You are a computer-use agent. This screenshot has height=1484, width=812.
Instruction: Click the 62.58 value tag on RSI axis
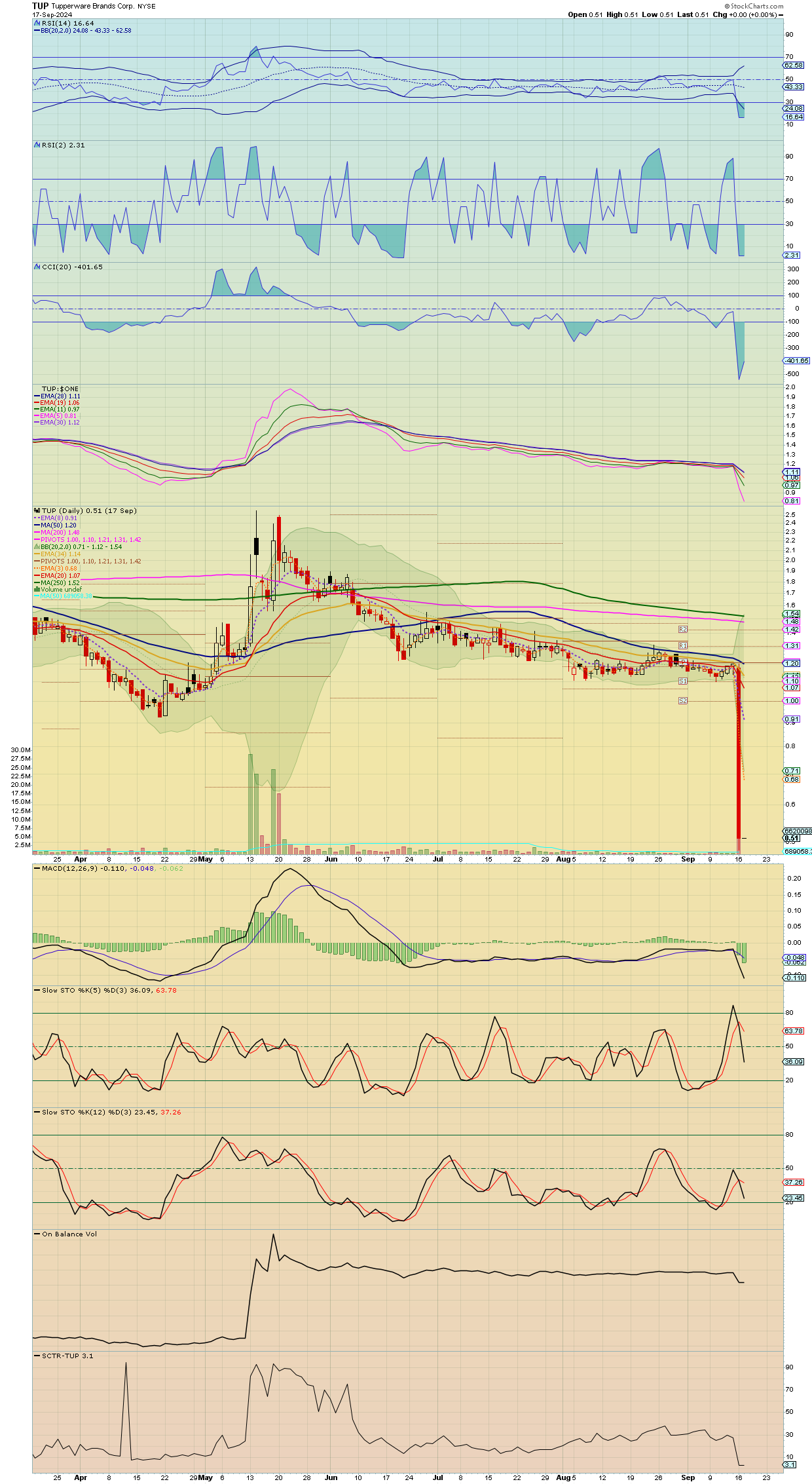794,65
